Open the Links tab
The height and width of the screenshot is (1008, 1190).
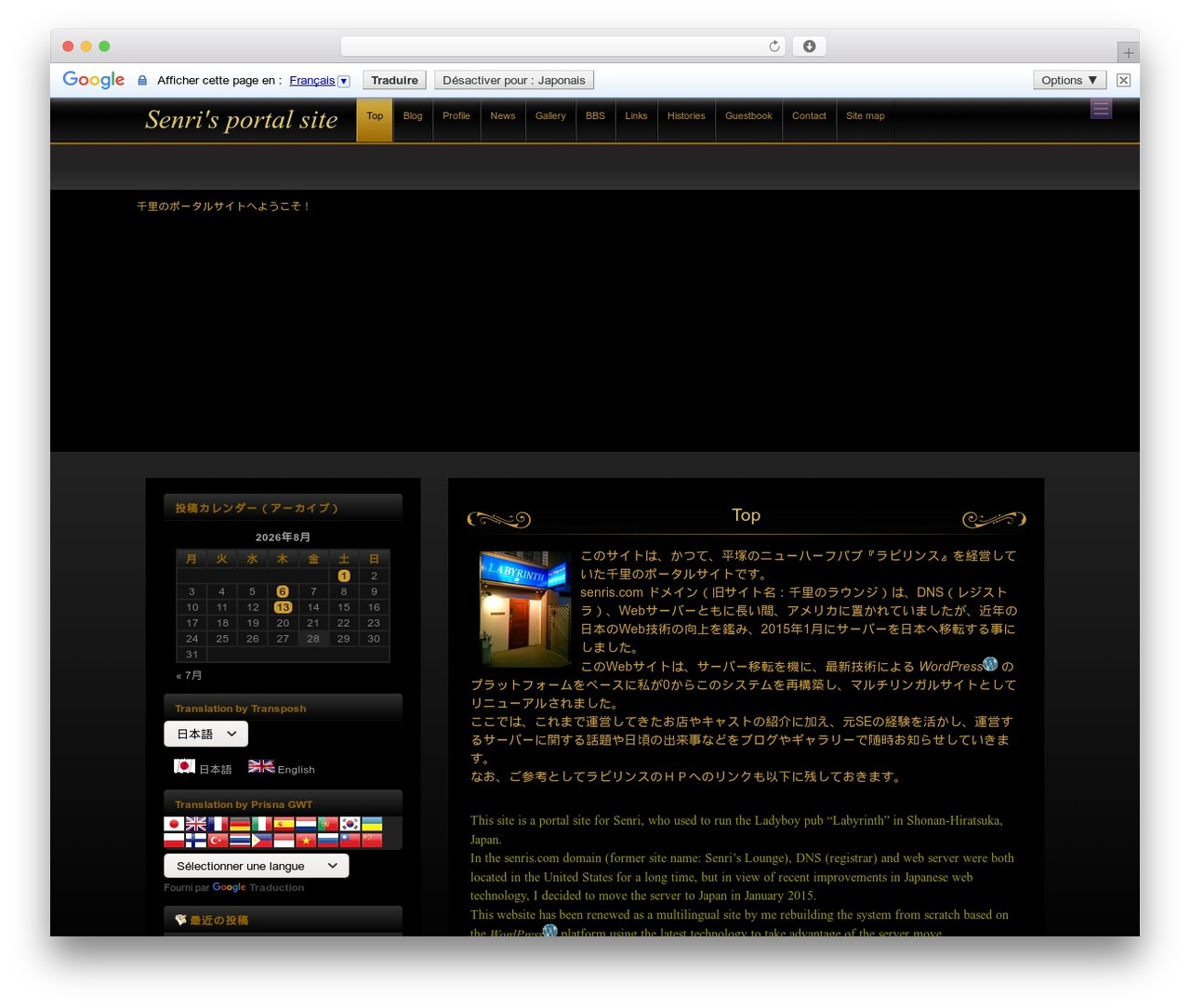637,119
